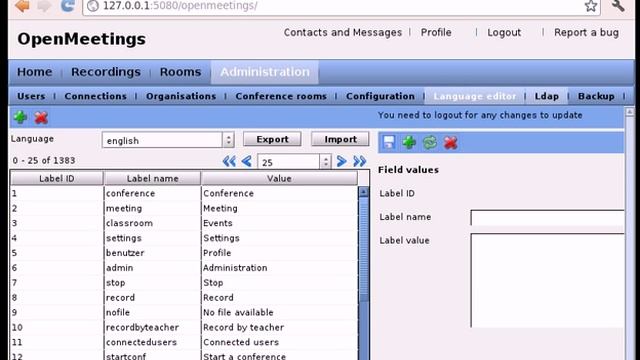This screenshot has width=640, height=360.
Task: Switch to the Organisations tab
Action: pos(181,96)
